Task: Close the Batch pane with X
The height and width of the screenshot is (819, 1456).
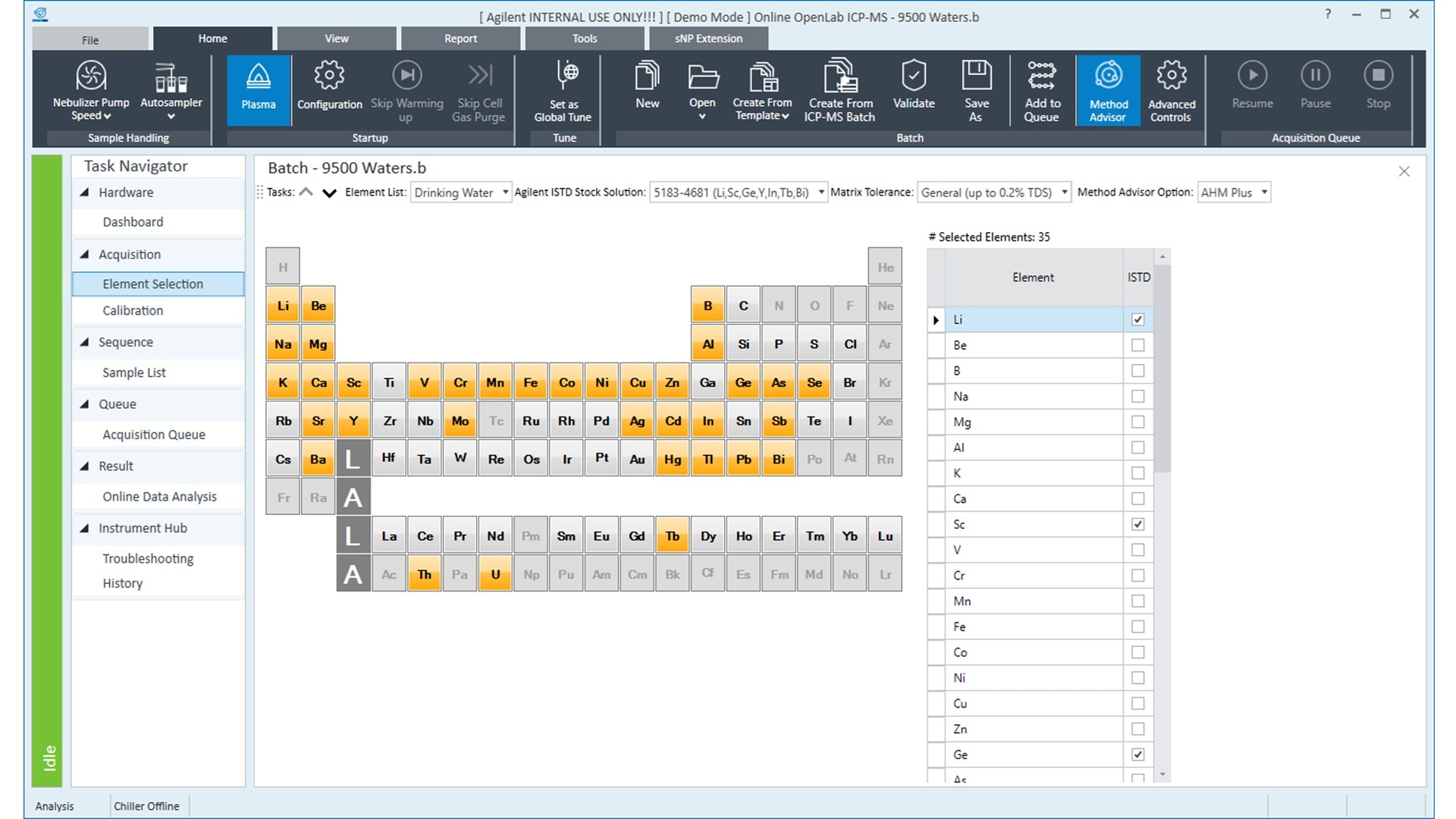Action: [x=1404, y=171]
